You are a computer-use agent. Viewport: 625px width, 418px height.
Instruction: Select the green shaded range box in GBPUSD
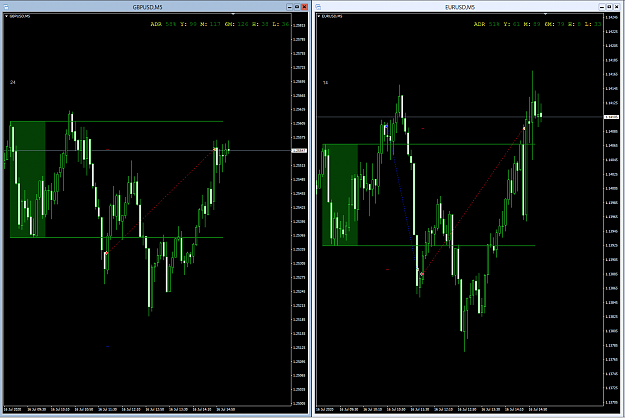(x=28, y=179)
